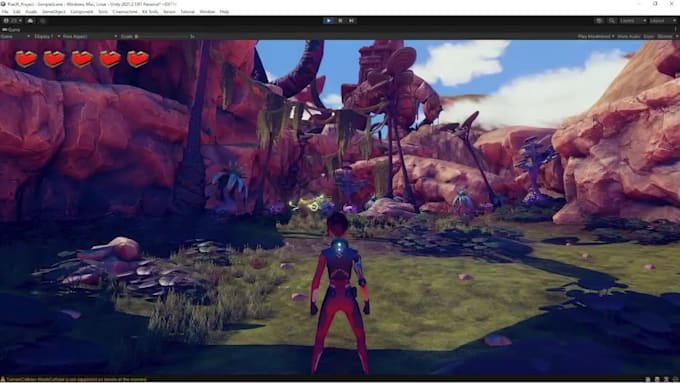The width and height of the screenshot is (680, 383).
Task: Expand the Free Aspect dropdown
Action: pyautogui.click(x=90, y=36)
